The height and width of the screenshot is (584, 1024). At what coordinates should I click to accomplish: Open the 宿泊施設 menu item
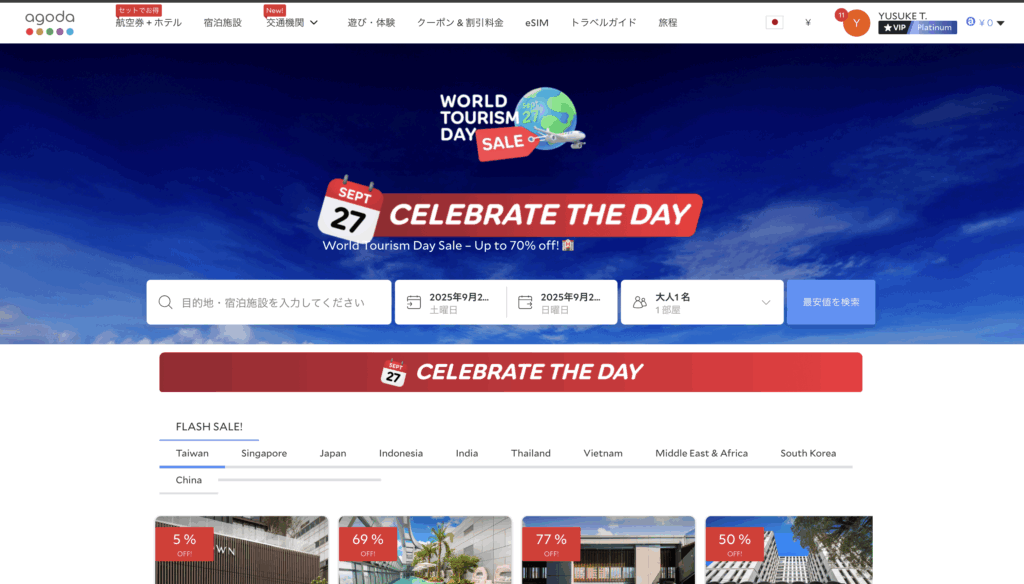[x=223, y=22]
